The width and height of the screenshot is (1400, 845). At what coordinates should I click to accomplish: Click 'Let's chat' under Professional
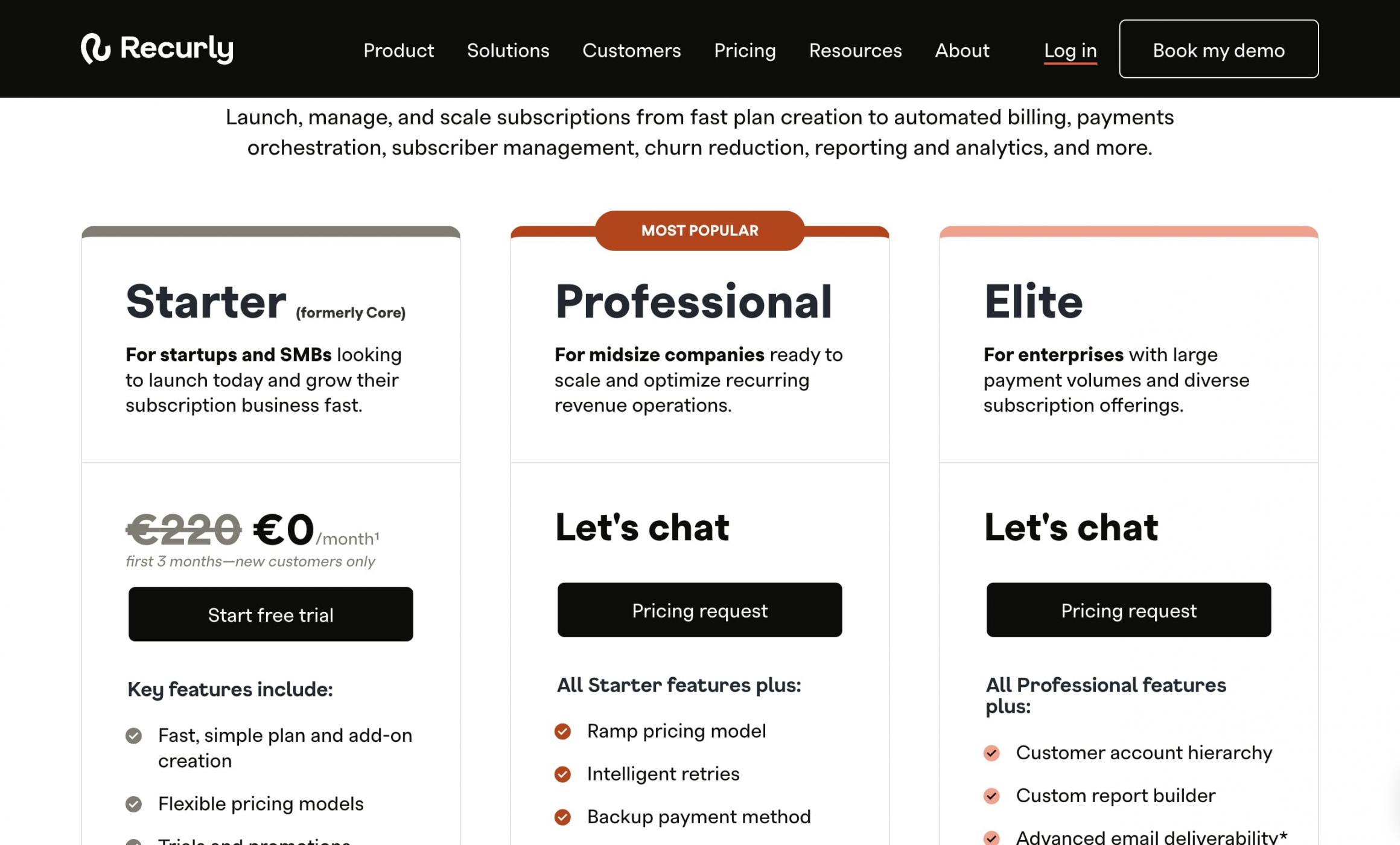[x=642, y=527]
